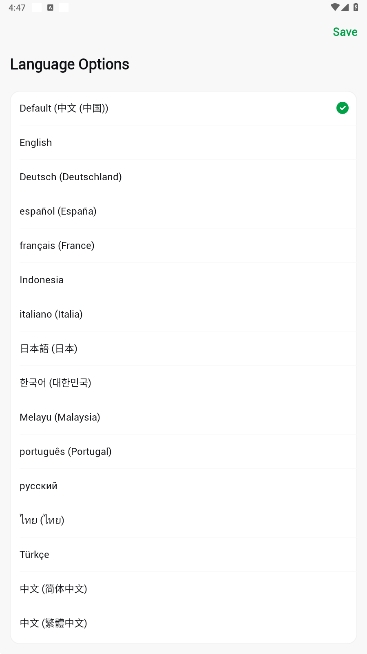367x654 pixels.
Task: Choose 中文 (简体中文) option
Action: (184, 589)
